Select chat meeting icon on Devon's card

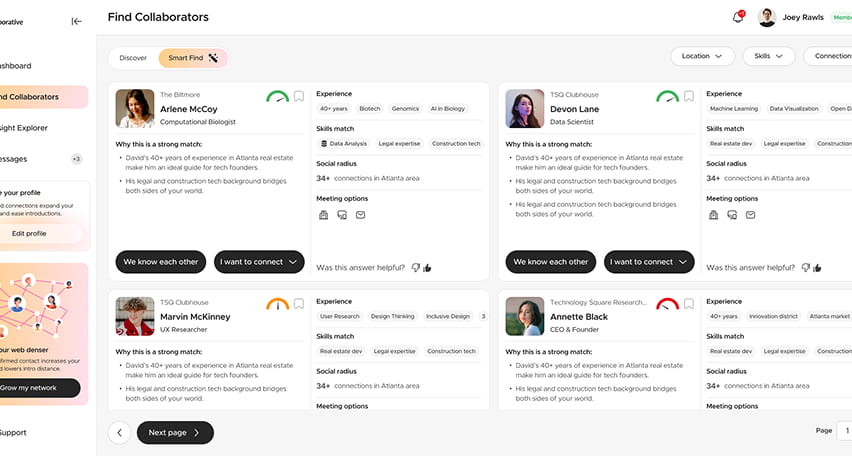(732, 215)
